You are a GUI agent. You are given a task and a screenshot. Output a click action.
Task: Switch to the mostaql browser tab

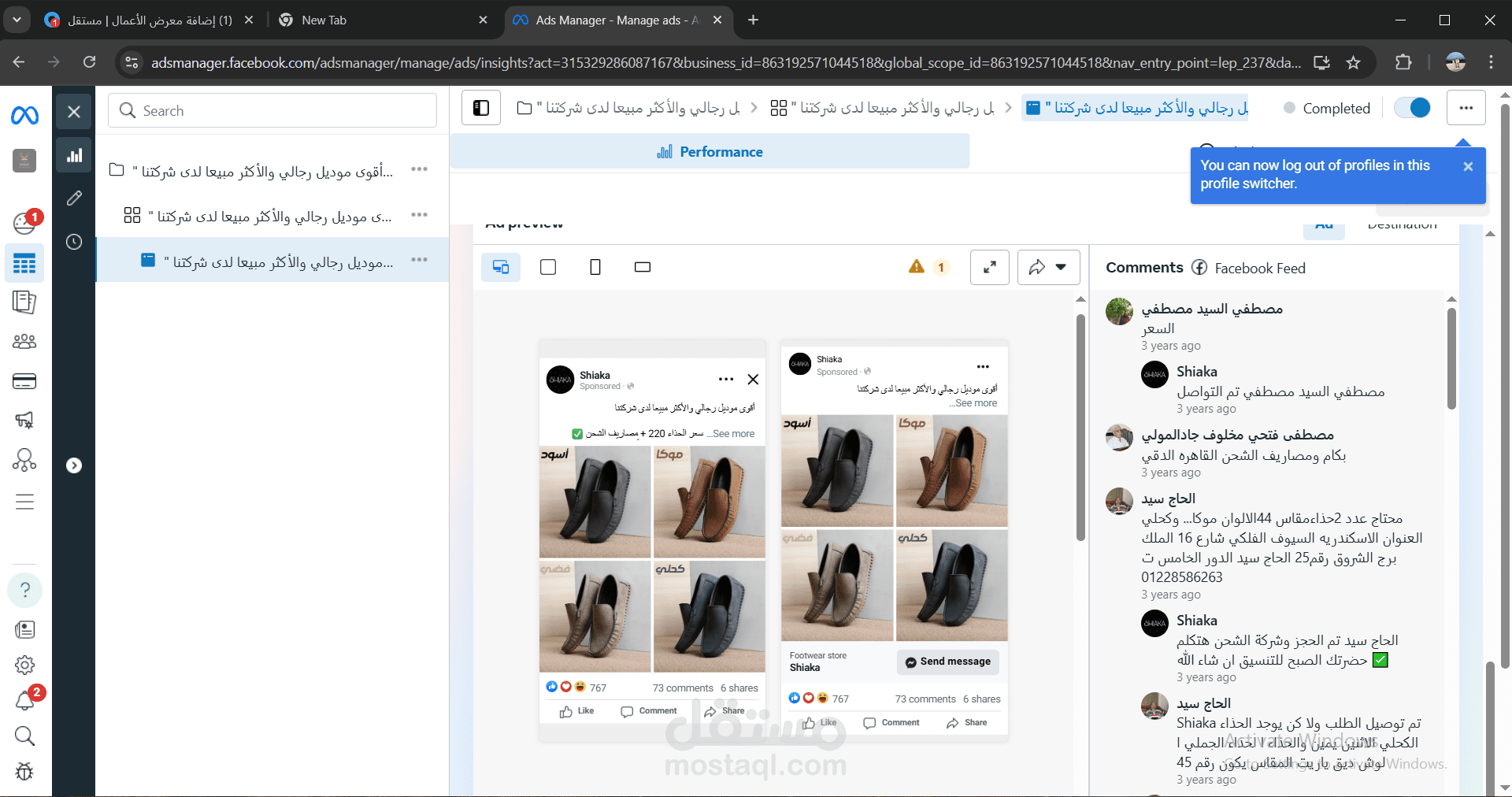[x=149, y=20]
